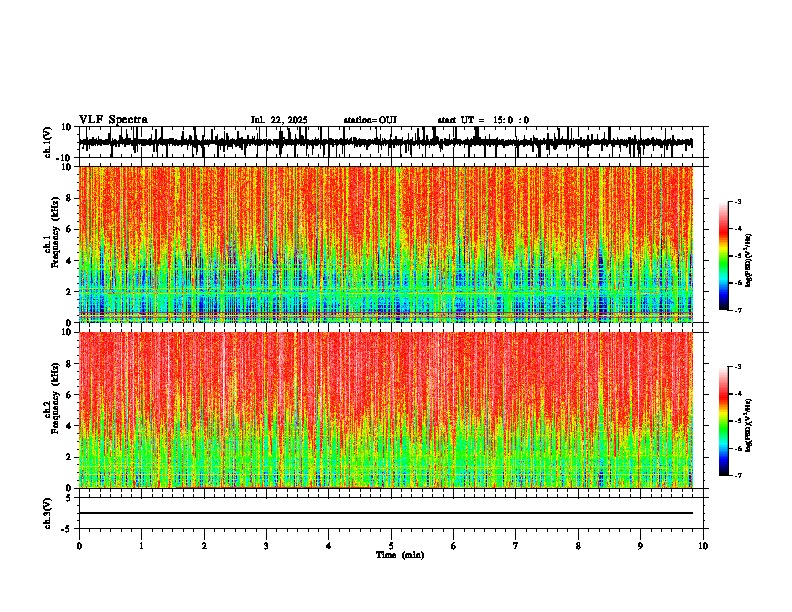Click the "-5" tick of ch.3(V) axis
The height and width of the screenshot is (612, 792).
(67, 529)
